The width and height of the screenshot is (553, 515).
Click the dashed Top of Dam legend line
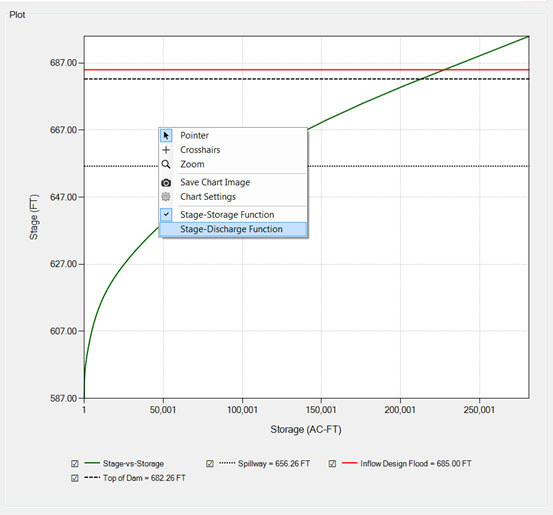pos(92,477)
